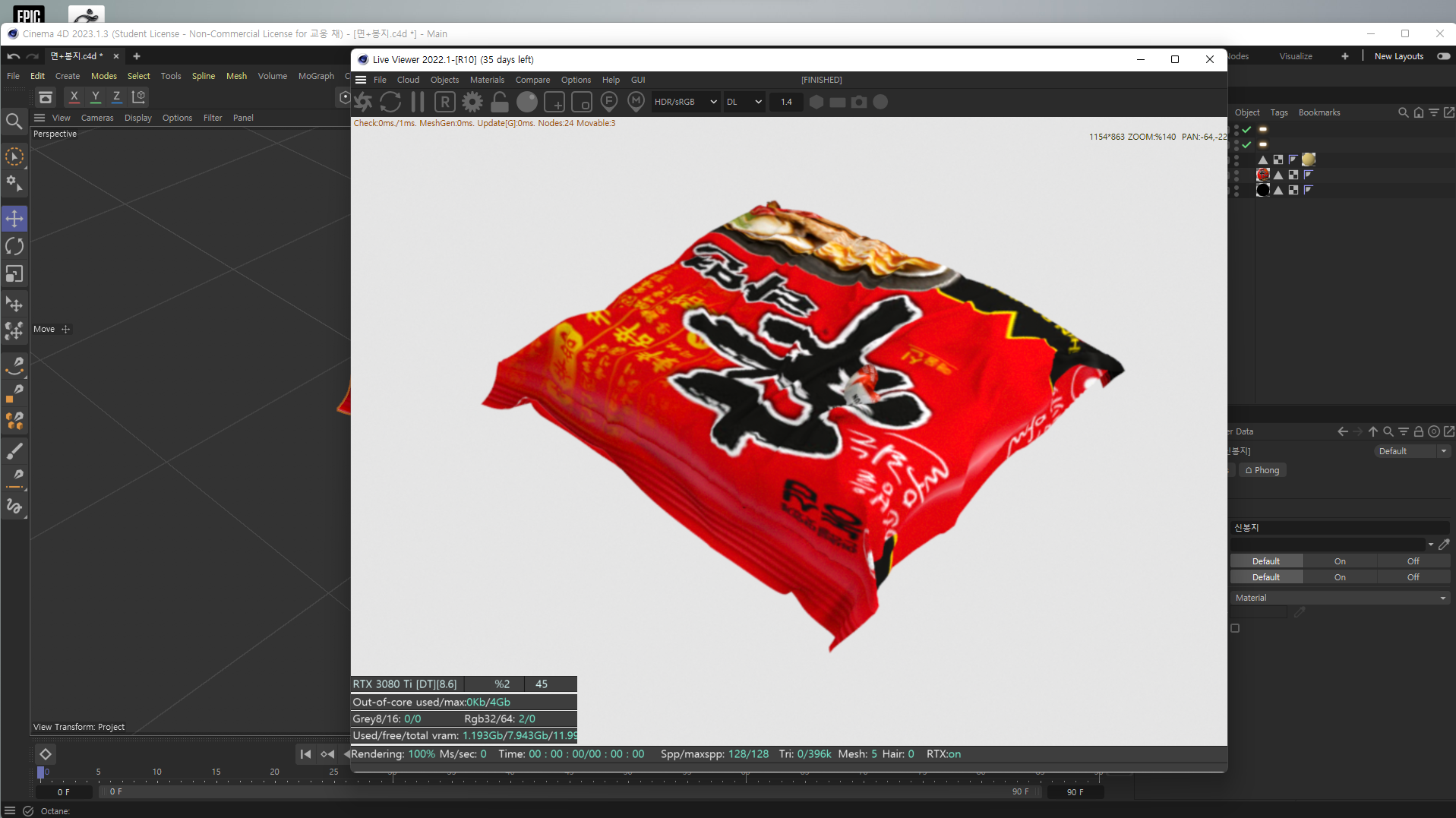Click the Octane logo restart render icon
Viewport: 1456px width, 818px height.
pos(363,102)
